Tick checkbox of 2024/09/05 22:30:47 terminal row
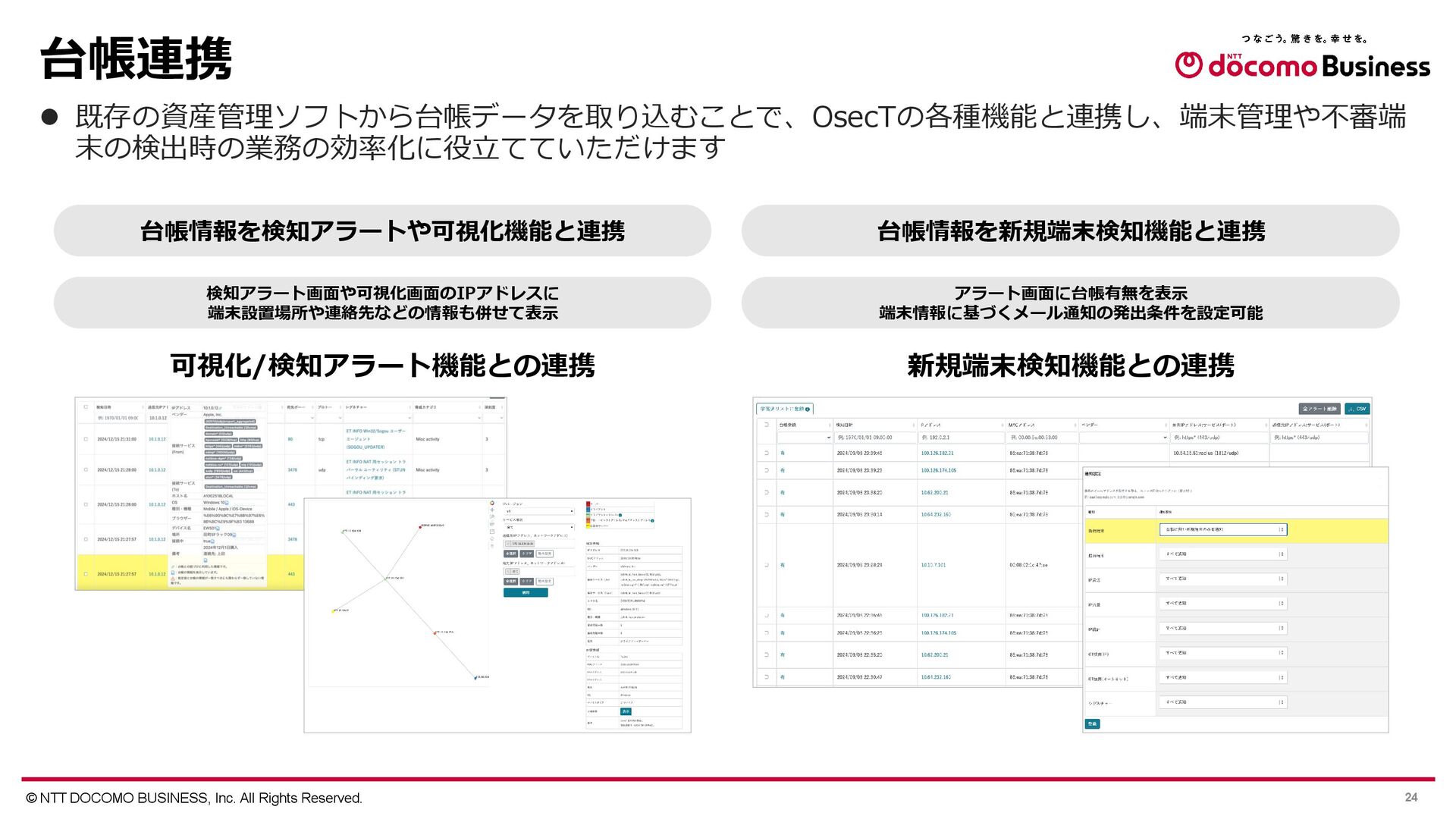This screenshot has width=1456, height=819. (x=767, y=677)
